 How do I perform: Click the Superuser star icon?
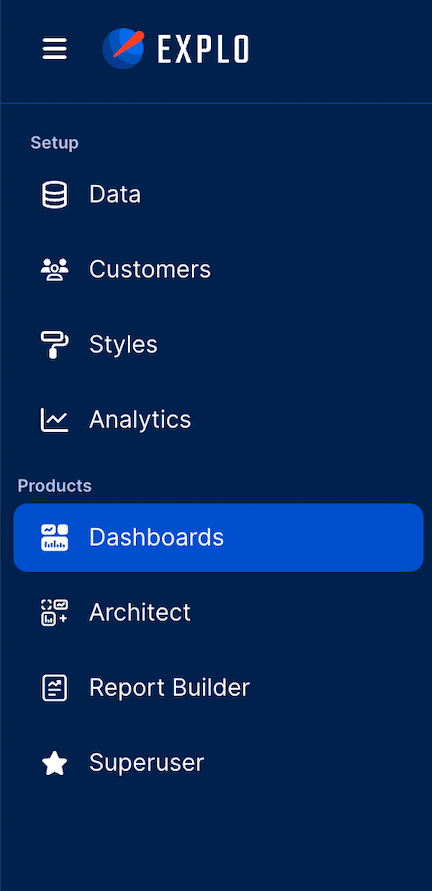(55, 763)
